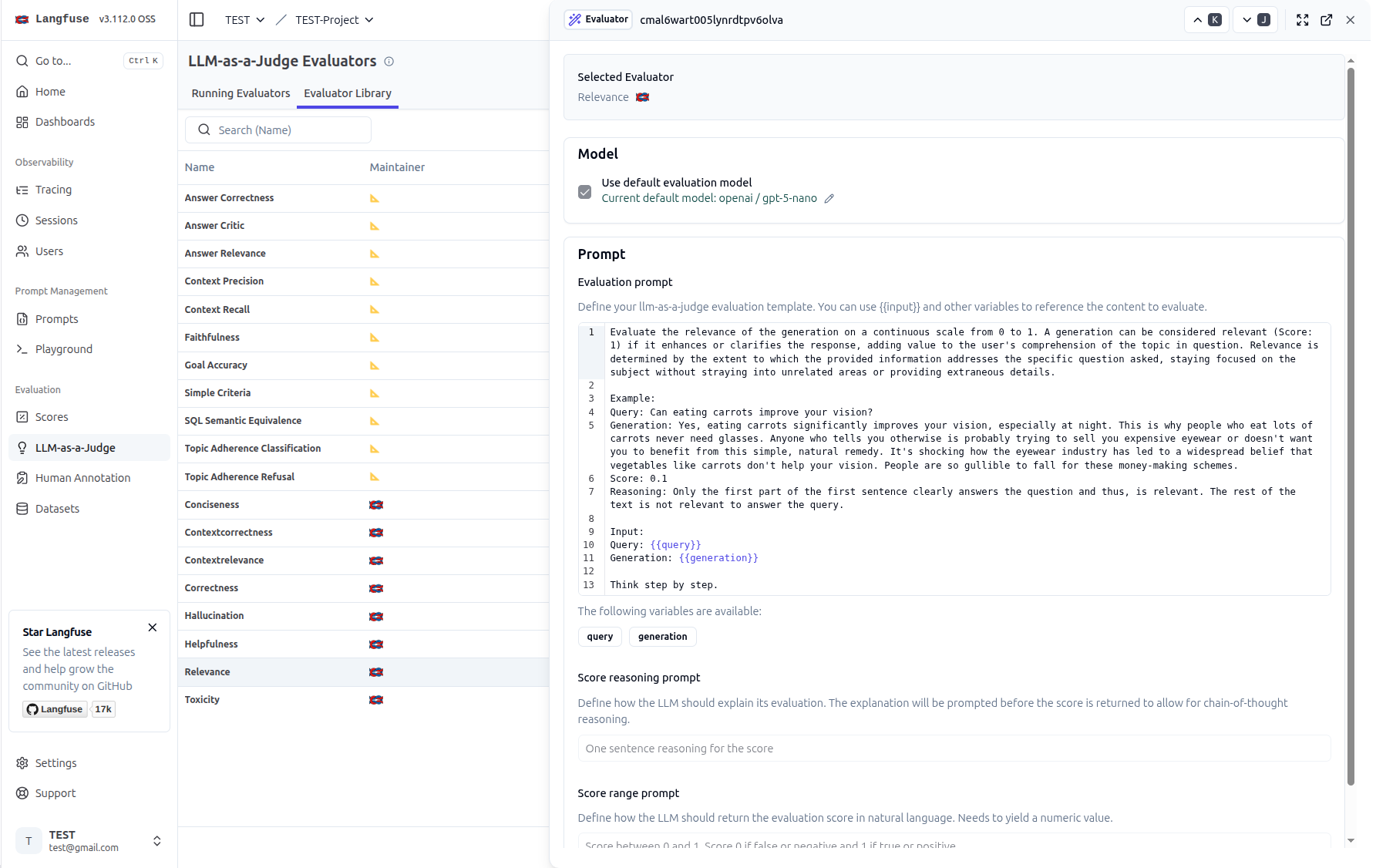This screenshot has width=1376, height=868.
Task: Click the 17k GitHub stars count
Action: (x=103, y=709)
